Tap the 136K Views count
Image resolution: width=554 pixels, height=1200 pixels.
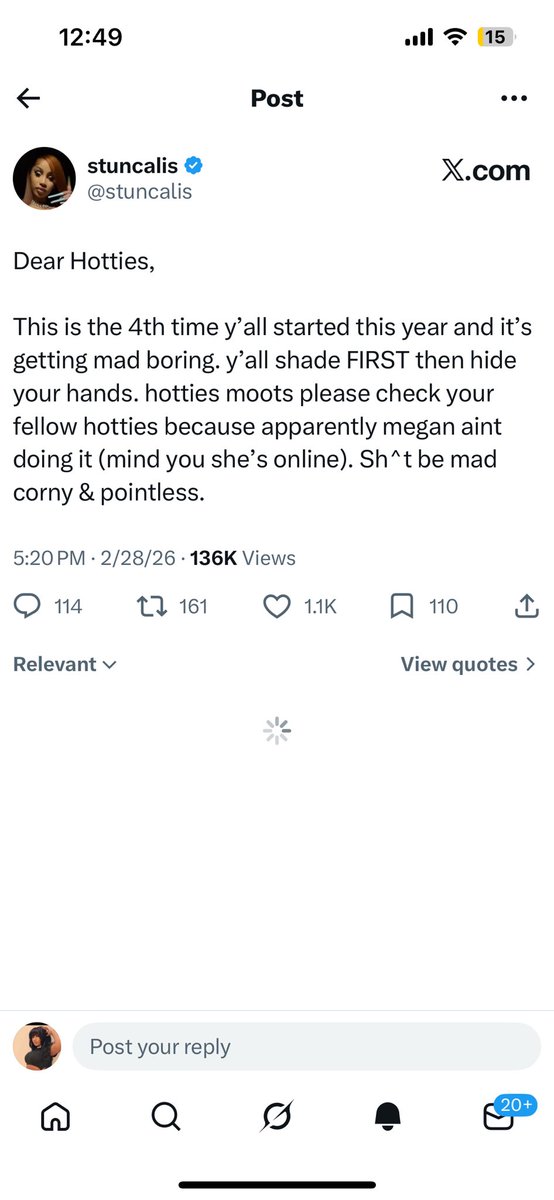(243, 558)
